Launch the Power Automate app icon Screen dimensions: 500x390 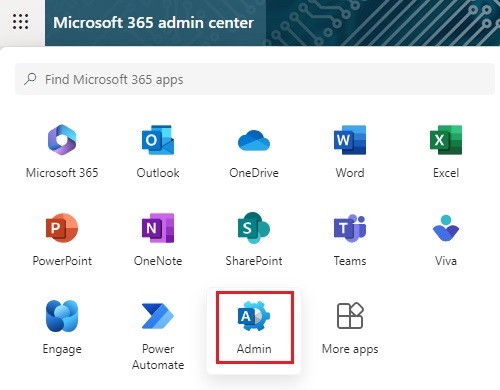pyautogui.click(x=158, y=316)
